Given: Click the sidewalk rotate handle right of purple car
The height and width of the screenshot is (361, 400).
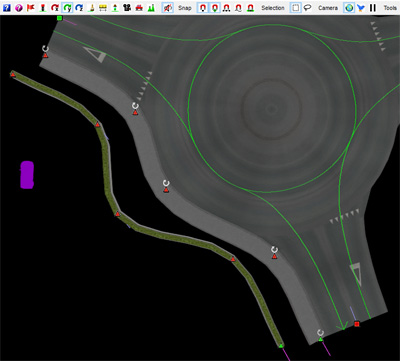Looking at the screenshot, I should click(166, 183).
